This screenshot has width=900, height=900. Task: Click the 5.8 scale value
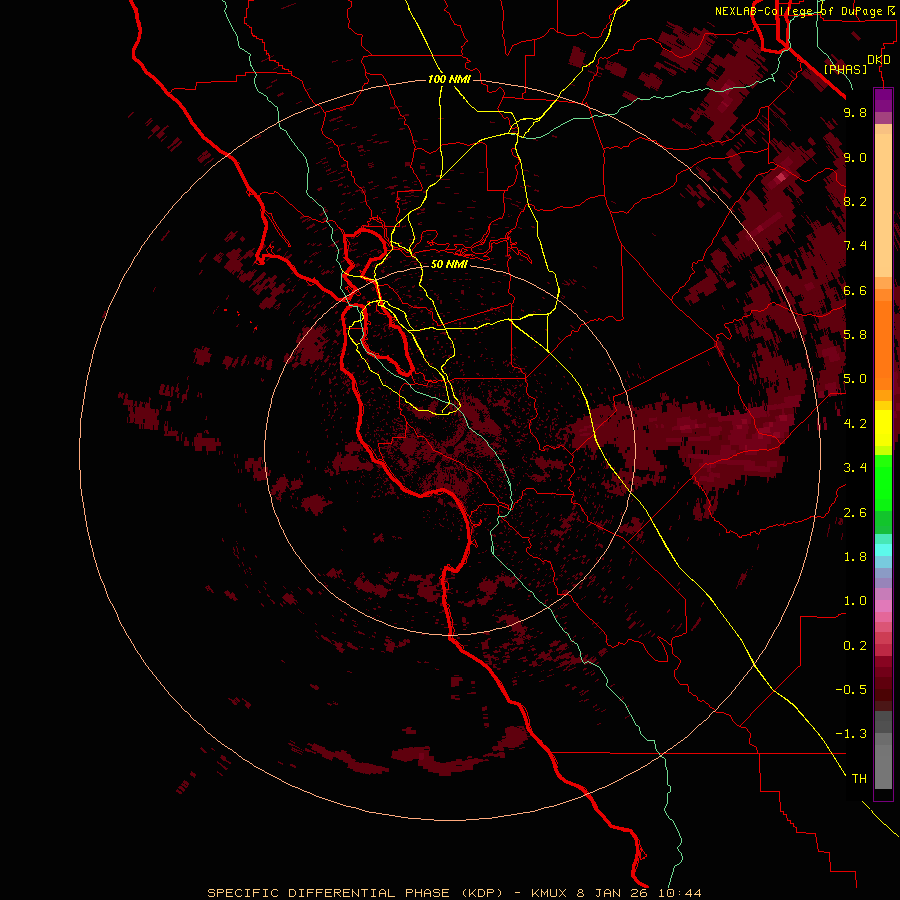click(x=855, y=335)
